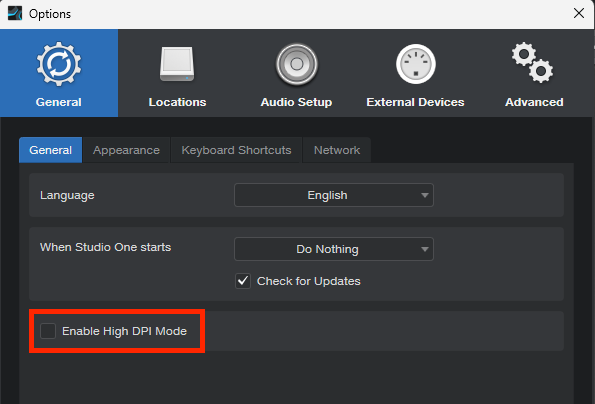This screenshot has height=404, width=595.
Task: Open the Advanced gears icon section
Action: 534,73
